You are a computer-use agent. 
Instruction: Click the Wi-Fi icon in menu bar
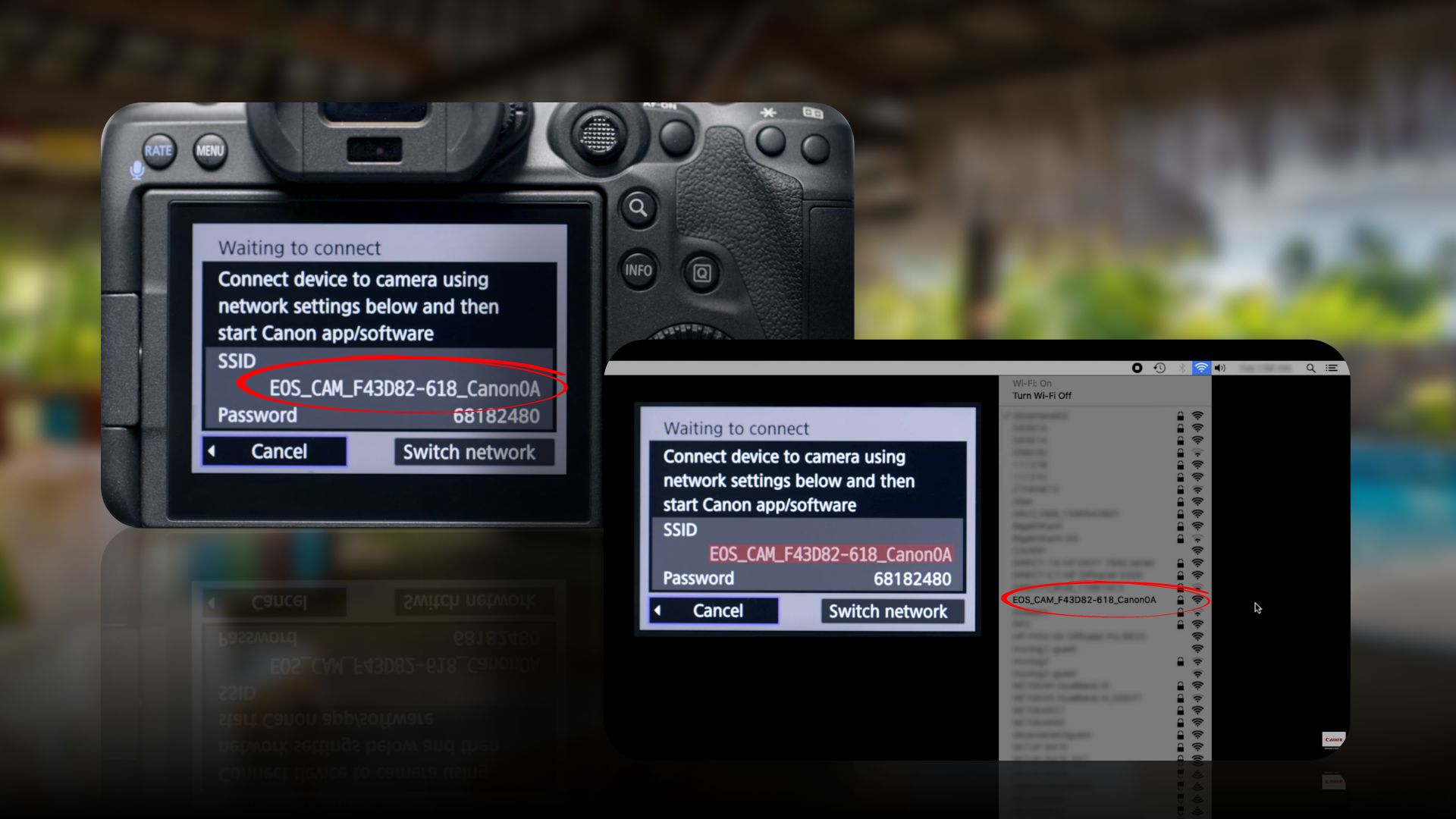coord(1200,367)
